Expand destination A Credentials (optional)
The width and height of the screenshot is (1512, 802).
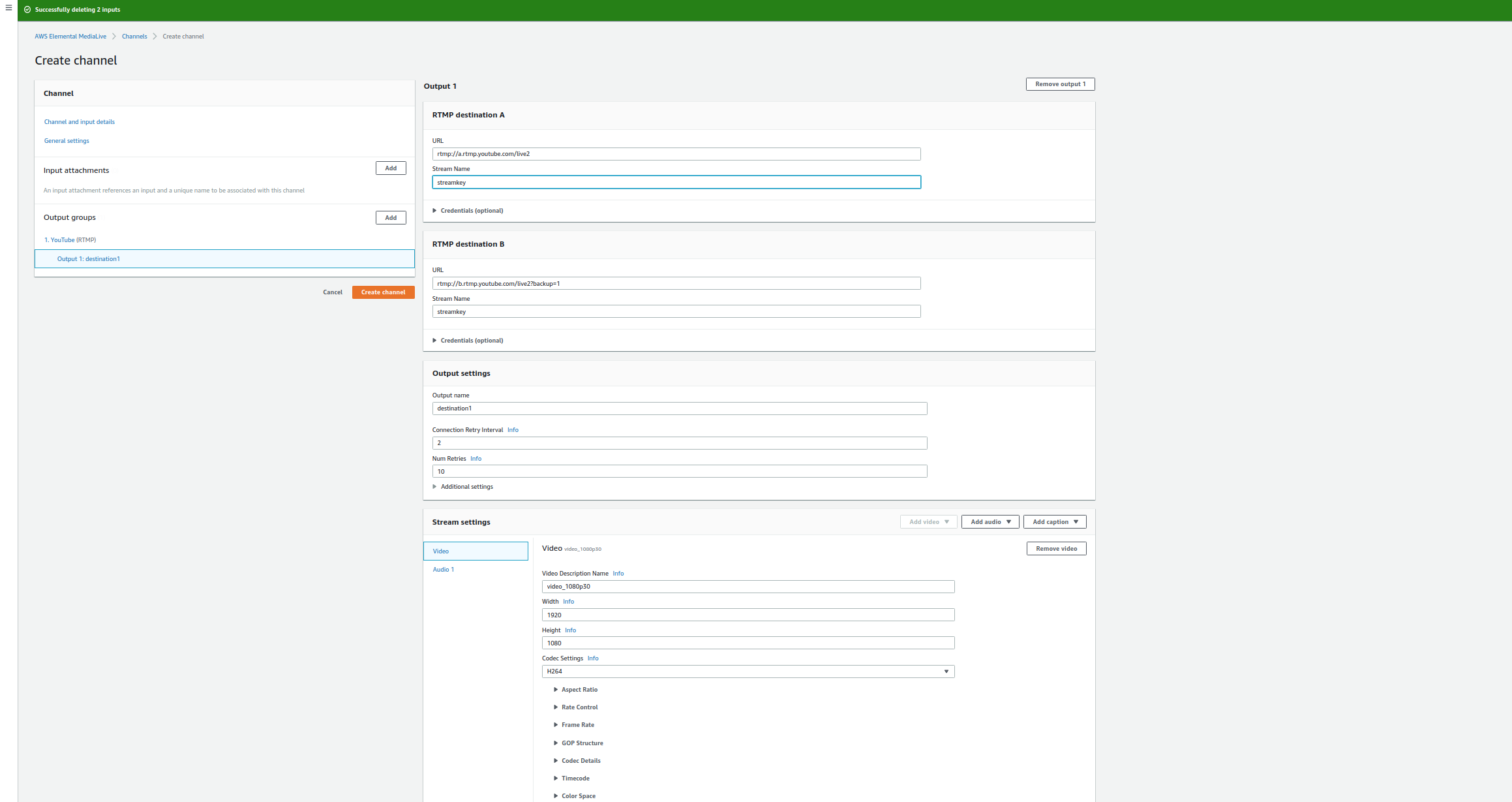468,211
